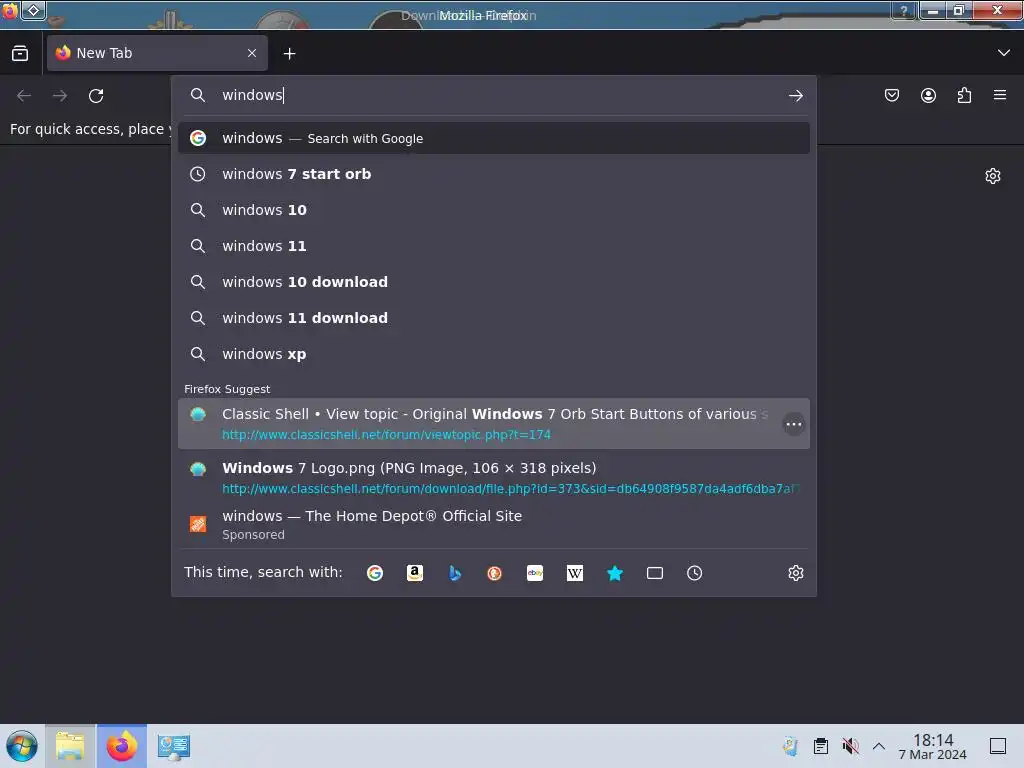Reload the current page

point(96,96)
